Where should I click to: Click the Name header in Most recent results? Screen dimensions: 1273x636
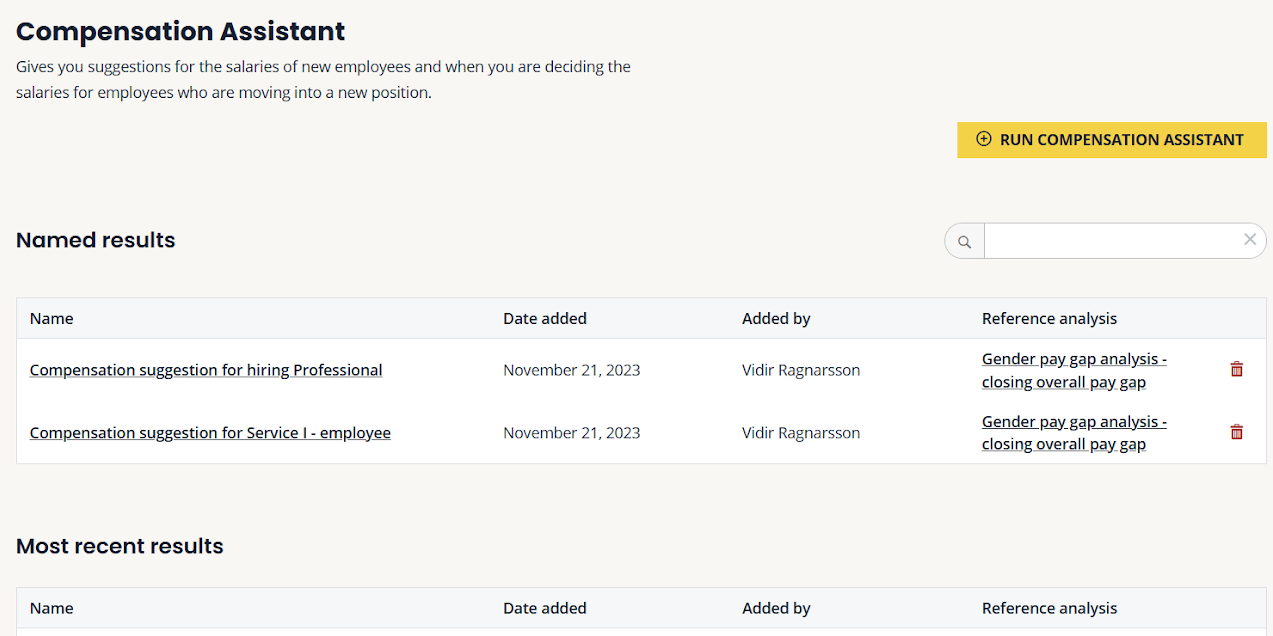[x=52, y=608]
